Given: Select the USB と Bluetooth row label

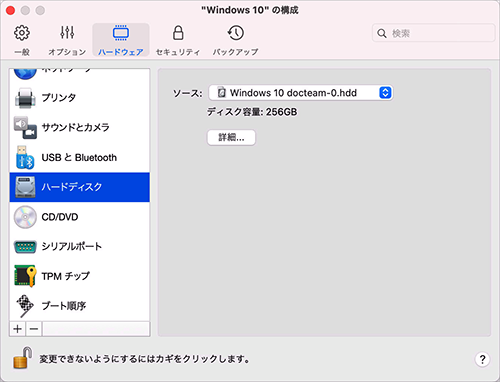Looking at the screenshot, I should pos(79,157).
